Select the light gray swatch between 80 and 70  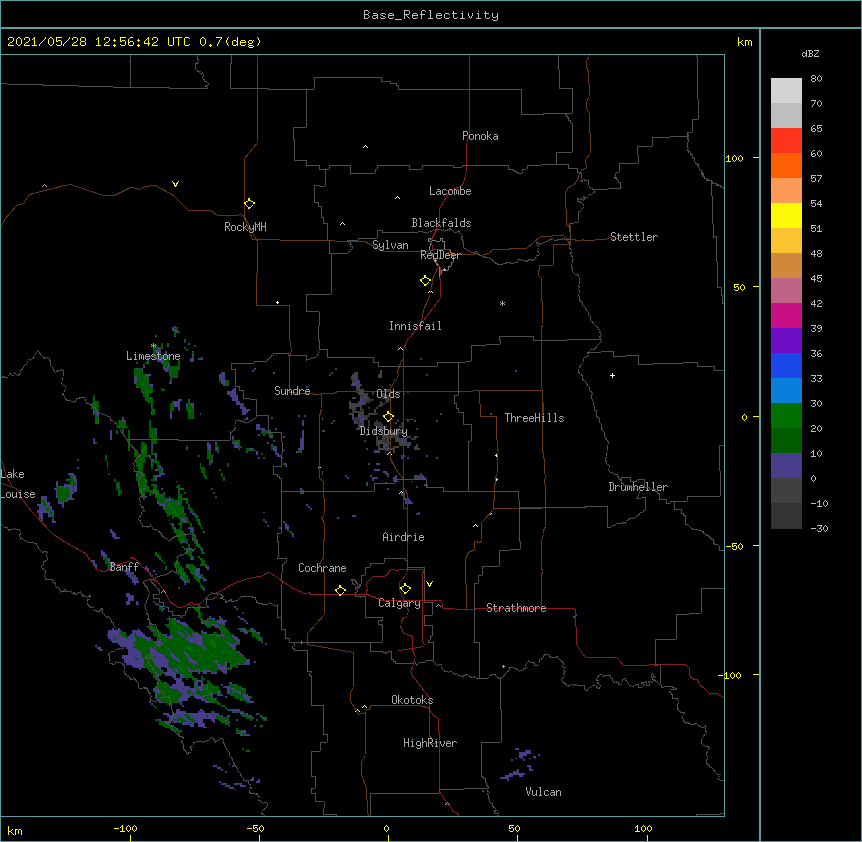786,91
